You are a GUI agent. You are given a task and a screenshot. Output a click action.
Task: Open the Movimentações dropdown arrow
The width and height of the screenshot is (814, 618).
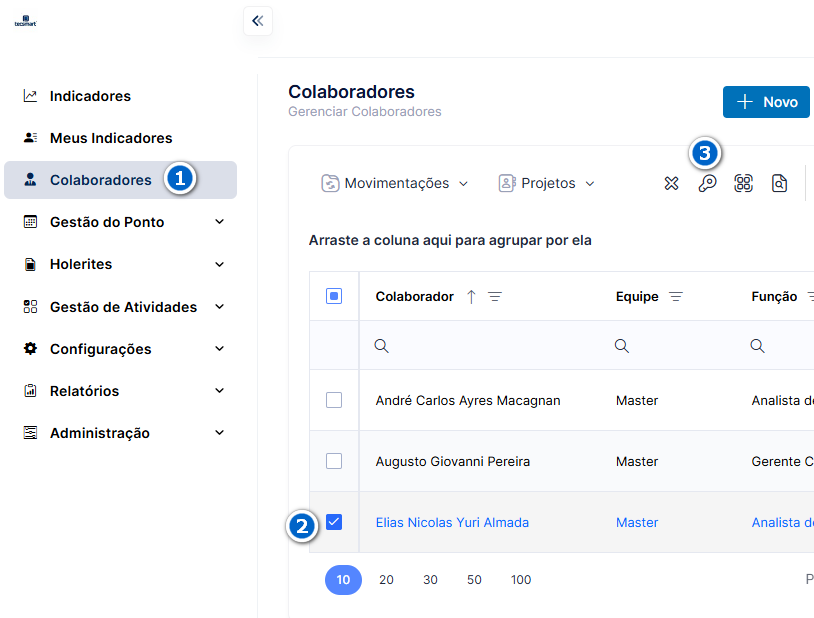coord(464,184)
